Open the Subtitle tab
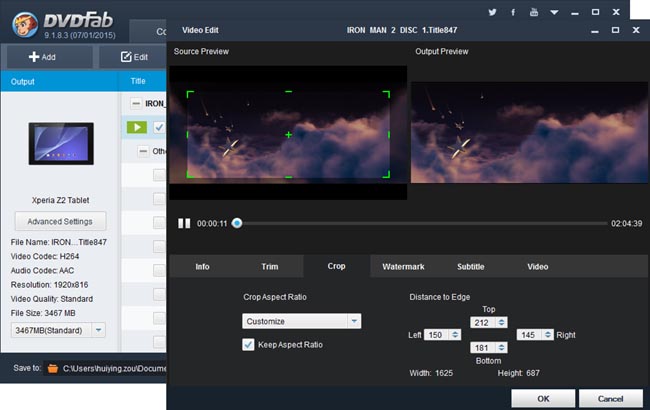650x410 pixels. pyautogui.click(x=471, y=267)
